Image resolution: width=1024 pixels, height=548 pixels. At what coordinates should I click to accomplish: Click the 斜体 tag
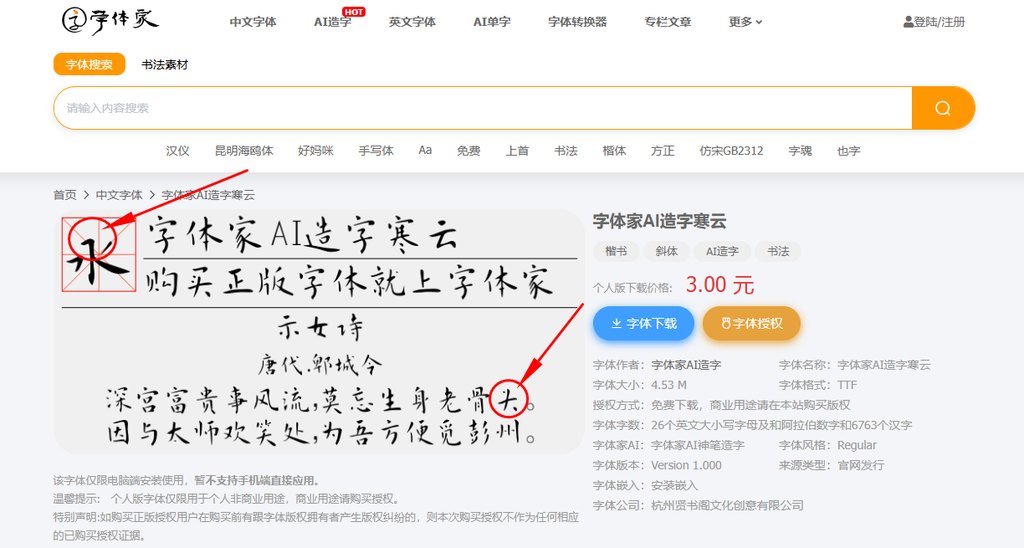click(x=667, y=251)
